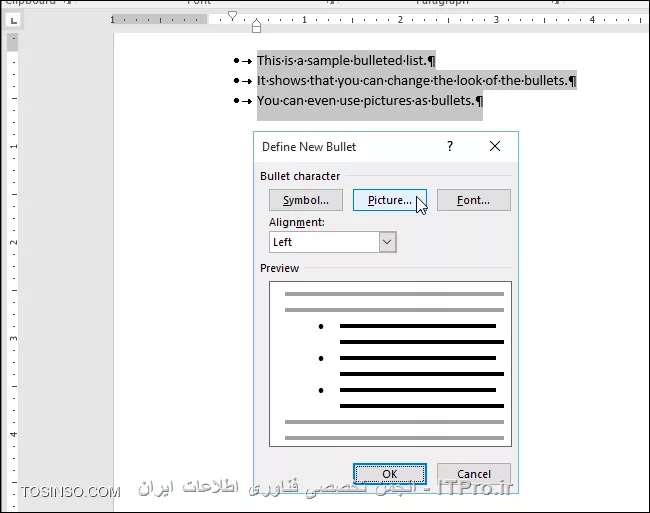Image resolution: width=650 pixels, height=513 pixels.
Task: Open the Symbol bullet character chooser
Action: (x=306, y=200)
